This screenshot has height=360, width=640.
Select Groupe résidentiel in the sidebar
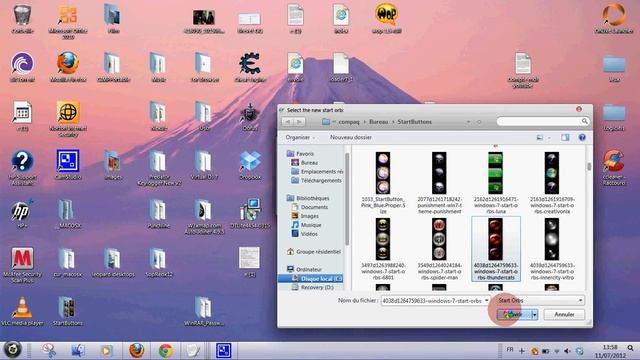tap(318, 252)
